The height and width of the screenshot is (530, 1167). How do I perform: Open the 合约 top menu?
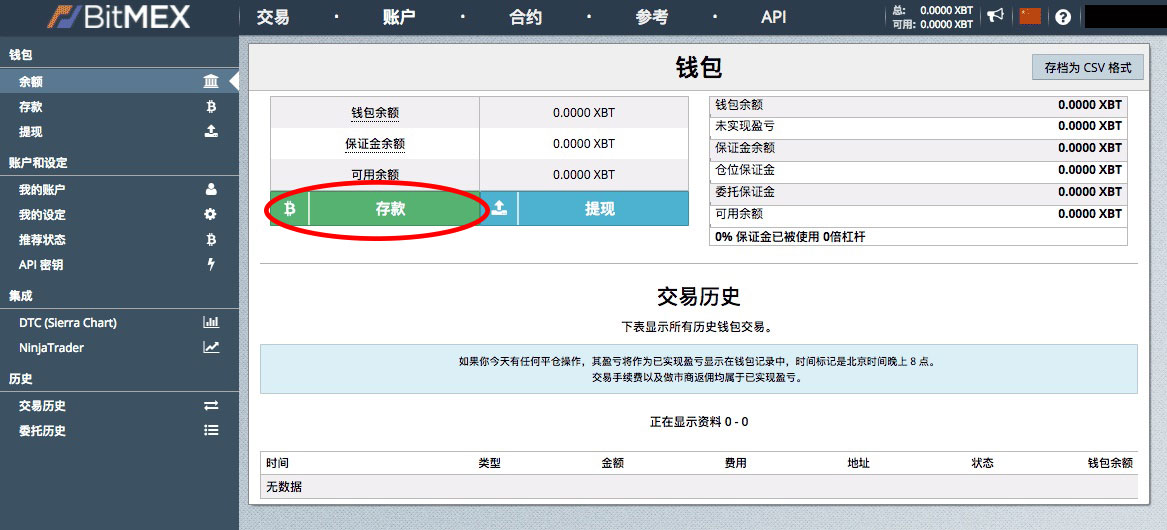tap(525, 16)
